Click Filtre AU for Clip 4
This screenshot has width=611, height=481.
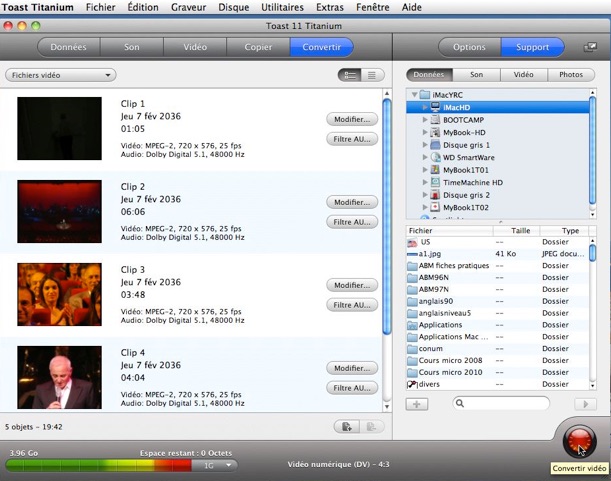click(x=352, y=388)
